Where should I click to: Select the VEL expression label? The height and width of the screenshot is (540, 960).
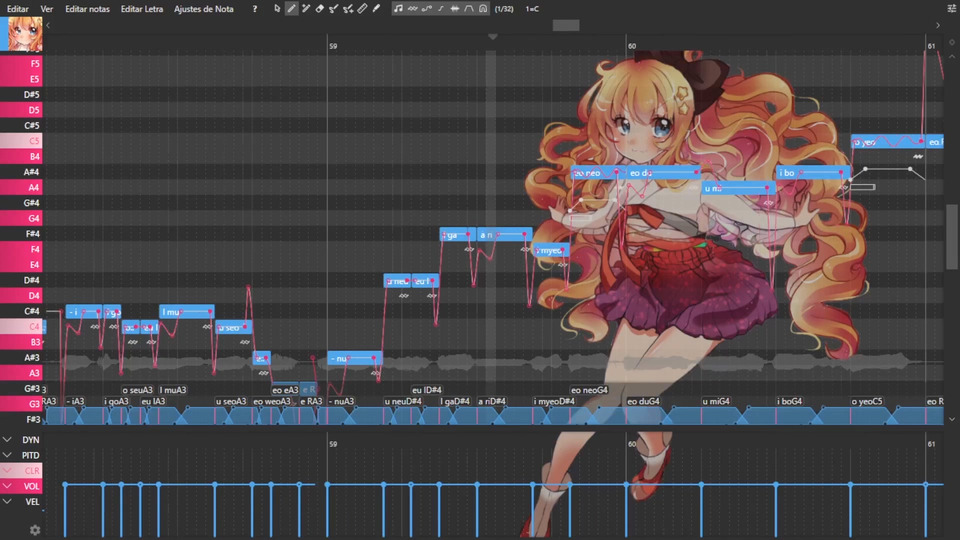click(32, 501)
